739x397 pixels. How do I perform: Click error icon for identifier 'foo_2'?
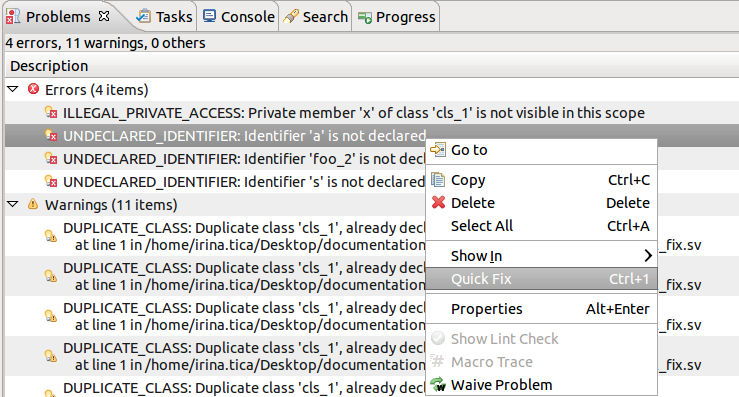[51, 158]
